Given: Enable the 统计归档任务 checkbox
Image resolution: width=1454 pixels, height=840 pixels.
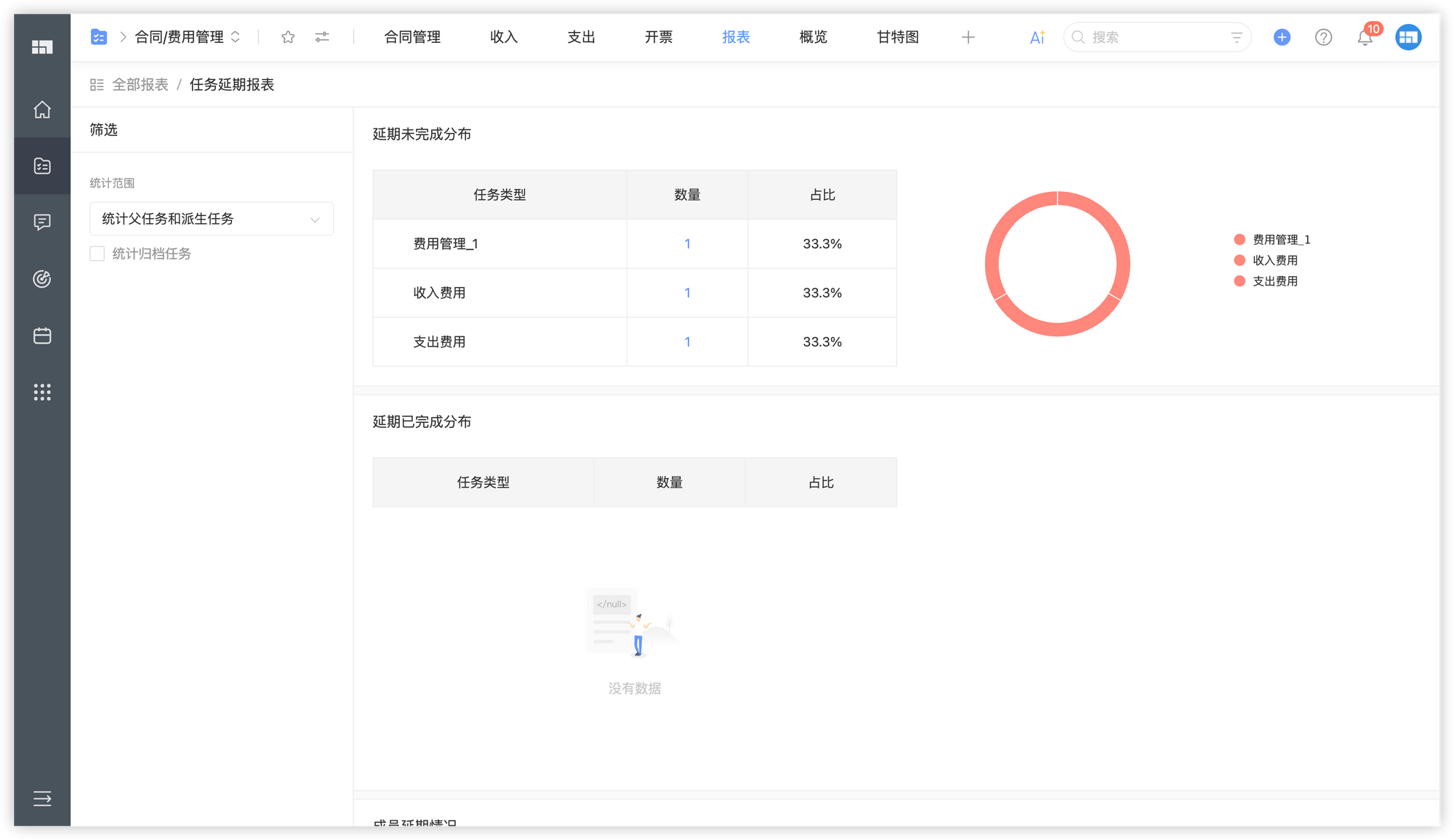Looking at the screenshot, I should point(97,254).
